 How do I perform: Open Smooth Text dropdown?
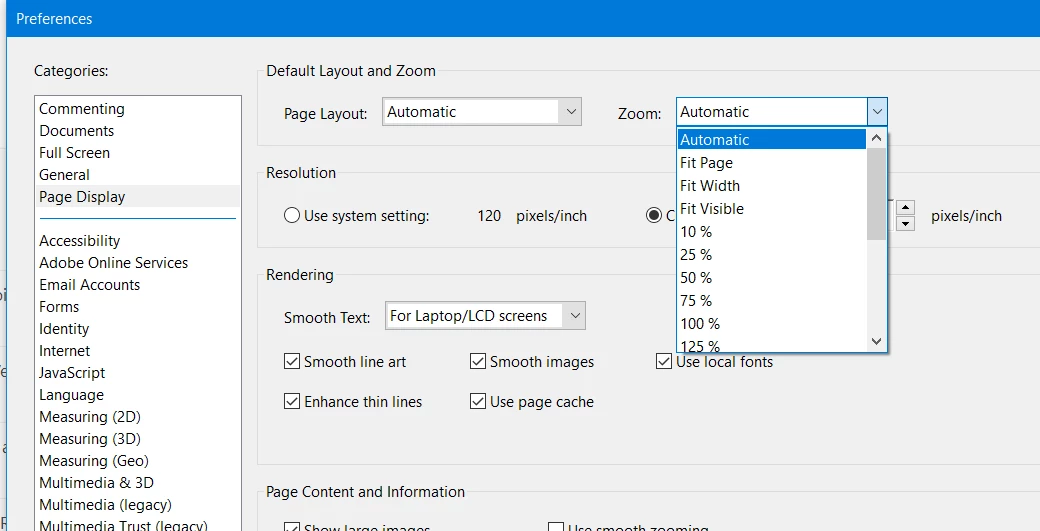point(485,316)
